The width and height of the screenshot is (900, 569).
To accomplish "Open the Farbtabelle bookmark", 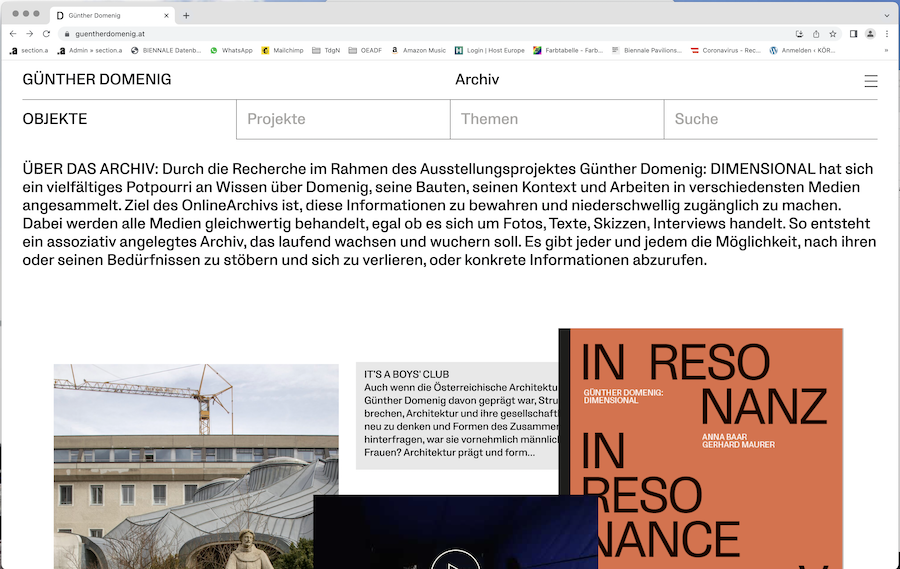I will coord(568,51).
